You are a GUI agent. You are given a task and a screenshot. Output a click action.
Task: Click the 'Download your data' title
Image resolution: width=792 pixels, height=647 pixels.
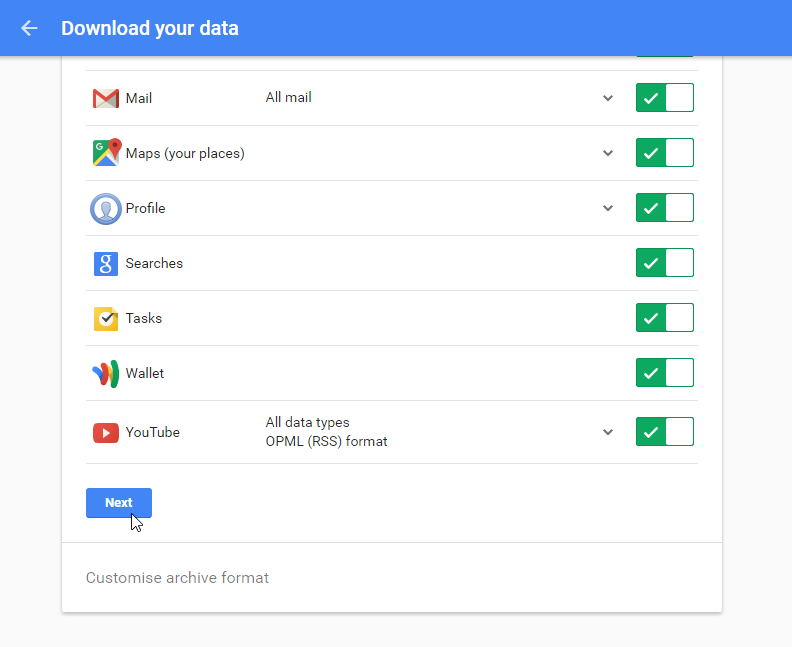[x=150, y=29]
